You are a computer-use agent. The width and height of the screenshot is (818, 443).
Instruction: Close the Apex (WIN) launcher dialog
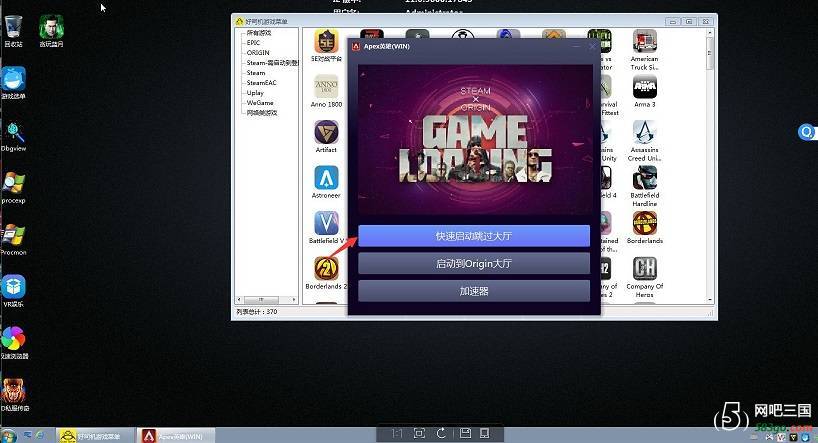click(x=592, y=46)
